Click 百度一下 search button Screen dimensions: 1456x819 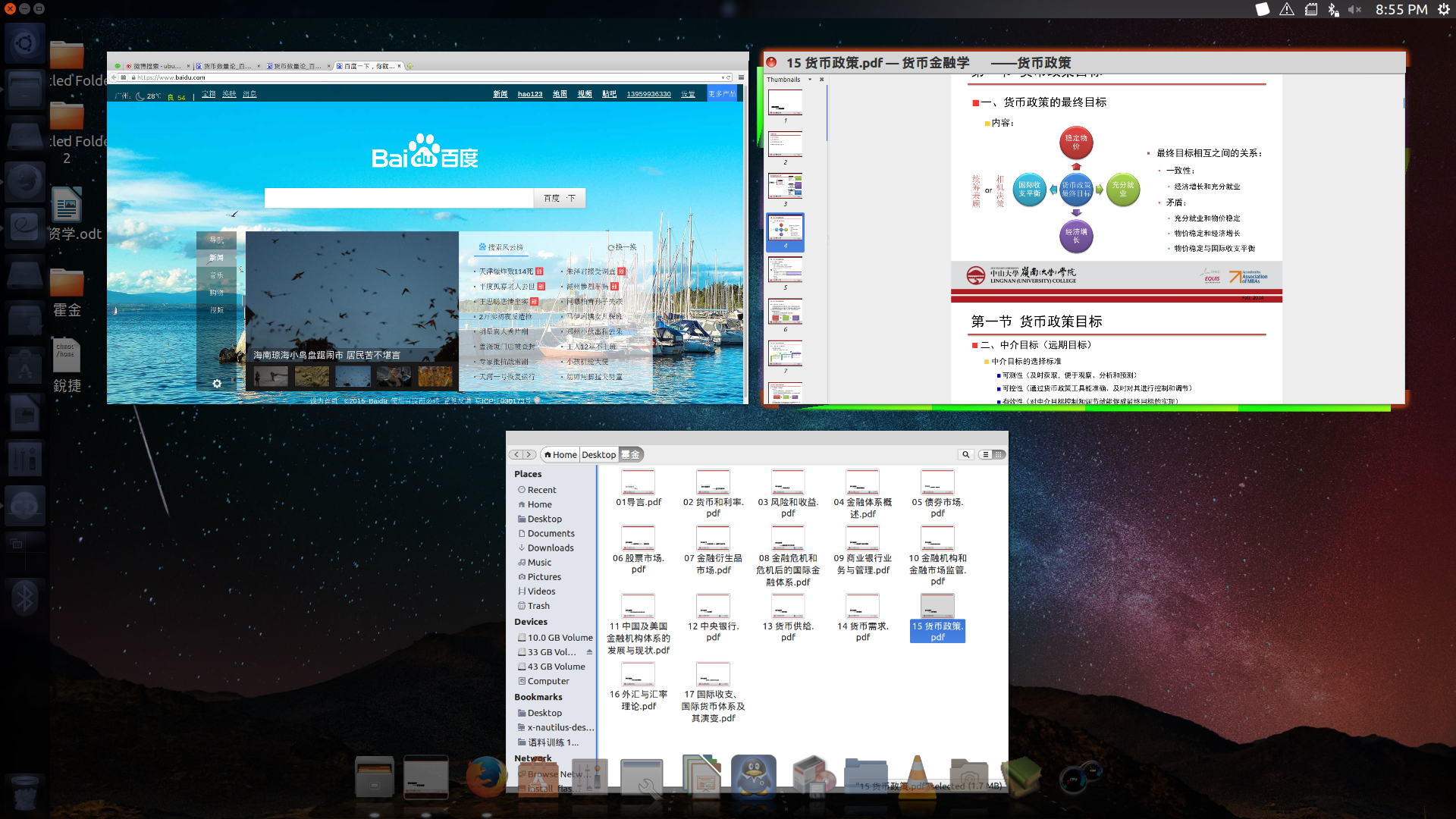pyautogui.click(x=560, y=198)
